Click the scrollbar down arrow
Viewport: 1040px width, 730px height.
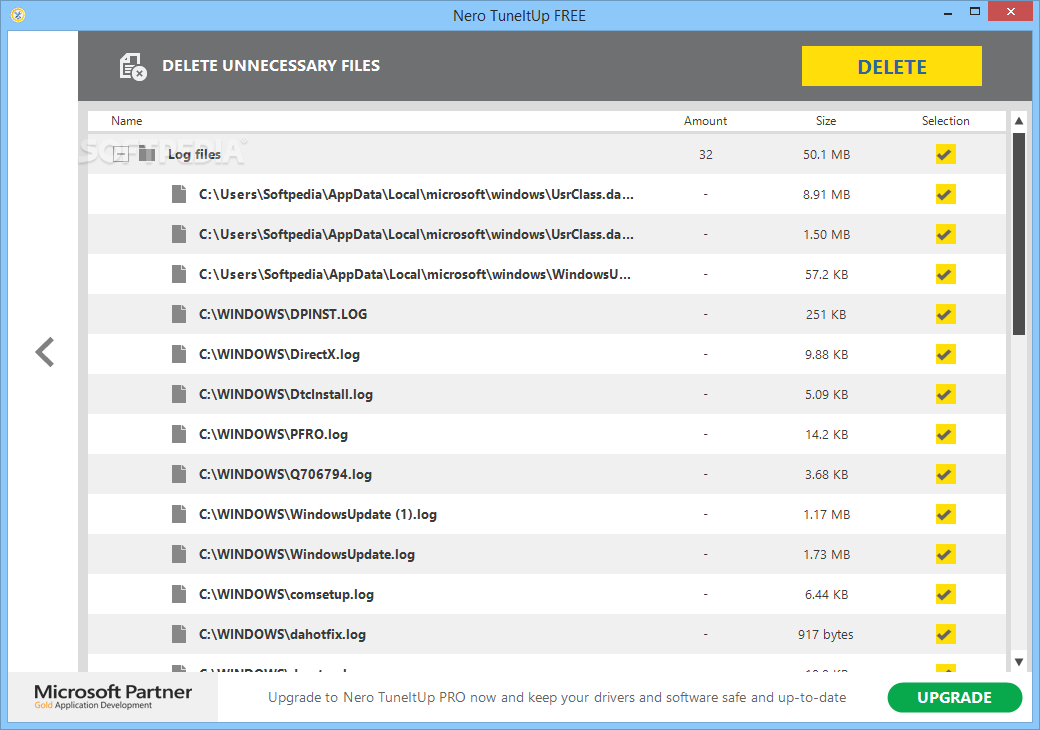(x=1019, y=662)
